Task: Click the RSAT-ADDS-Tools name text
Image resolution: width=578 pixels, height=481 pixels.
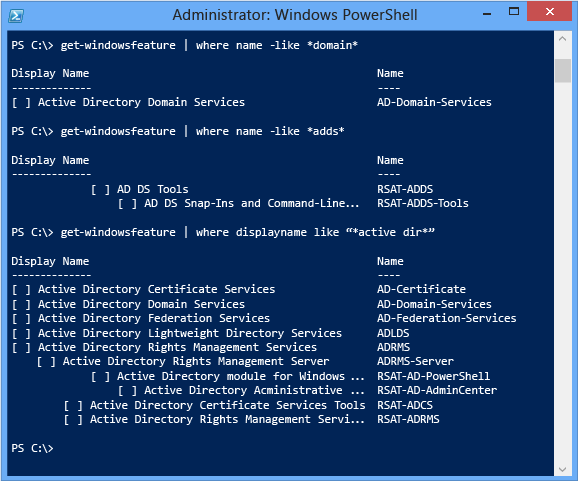Action: click(x=422, y=203)
